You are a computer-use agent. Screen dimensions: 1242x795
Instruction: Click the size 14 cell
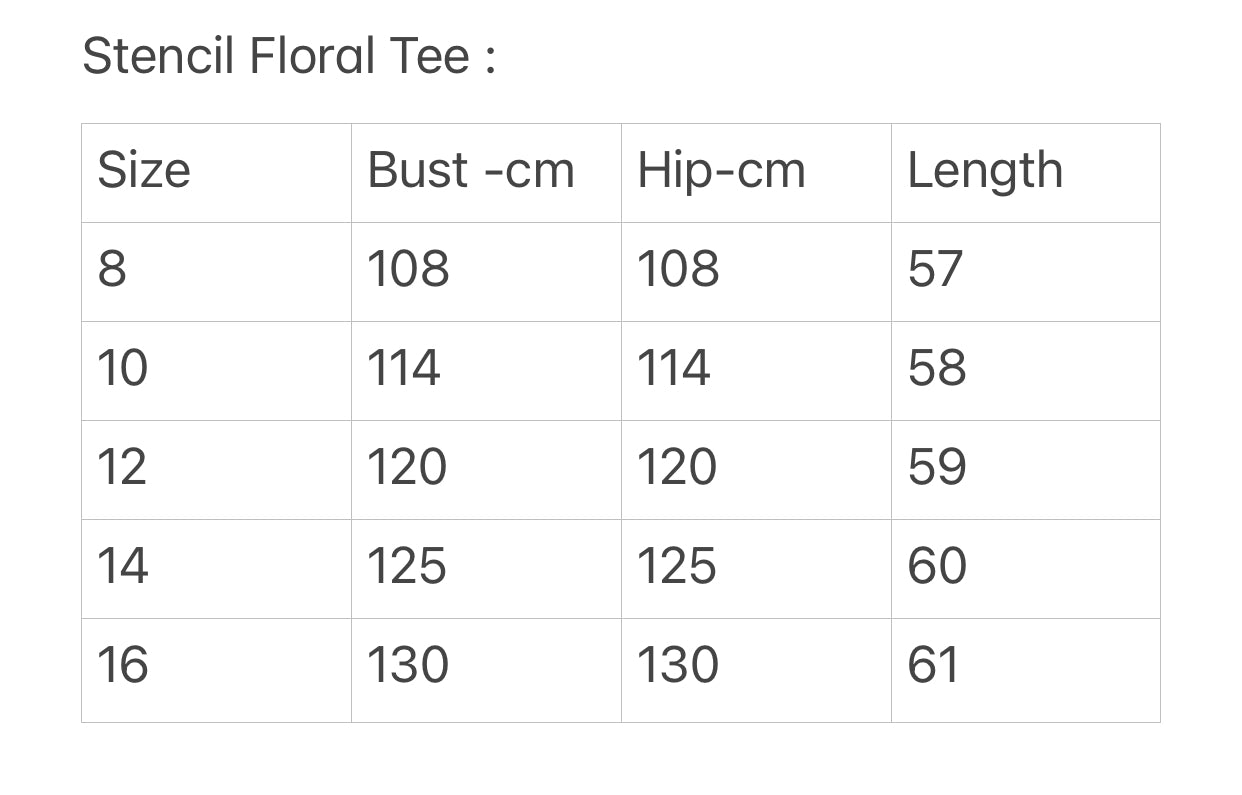click(x=216, y=569)
